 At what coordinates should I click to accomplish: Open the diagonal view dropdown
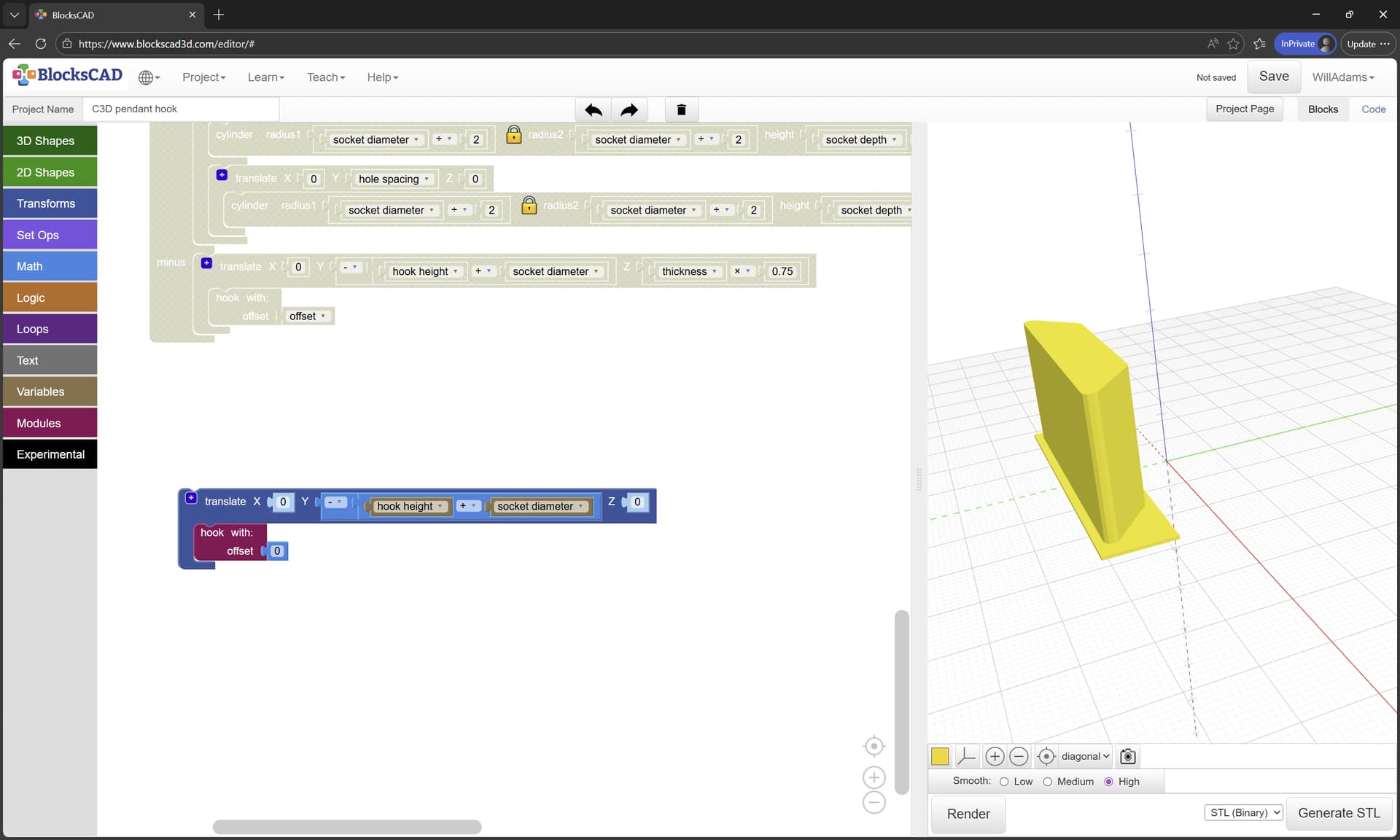1085,756
